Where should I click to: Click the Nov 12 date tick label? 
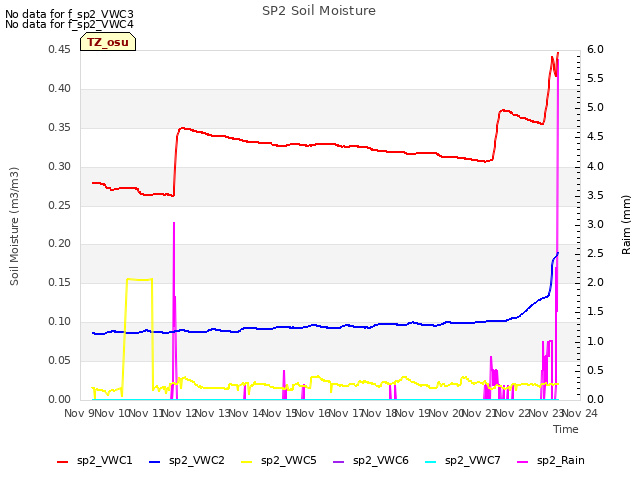pos(180,413)
